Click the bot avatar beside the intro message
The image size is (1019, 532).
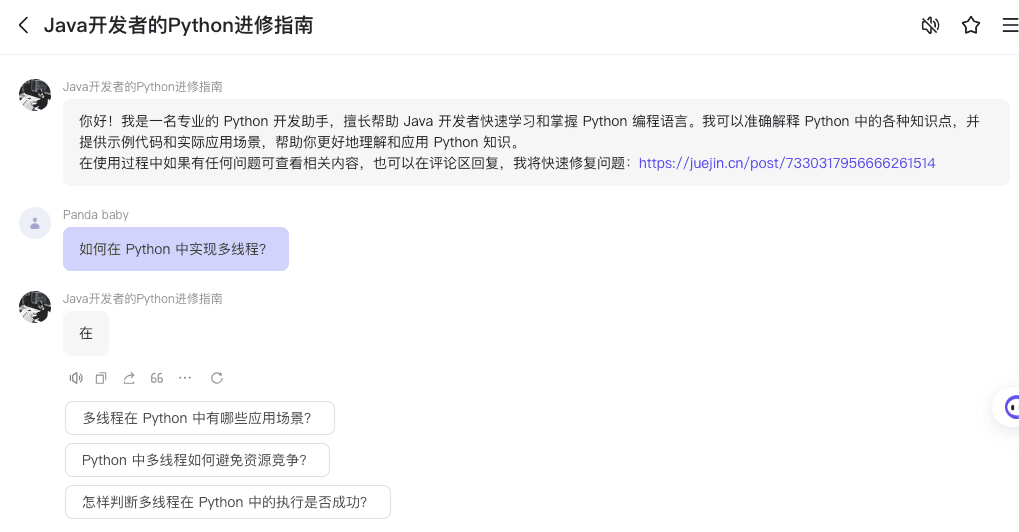click(x=35, y=95)
